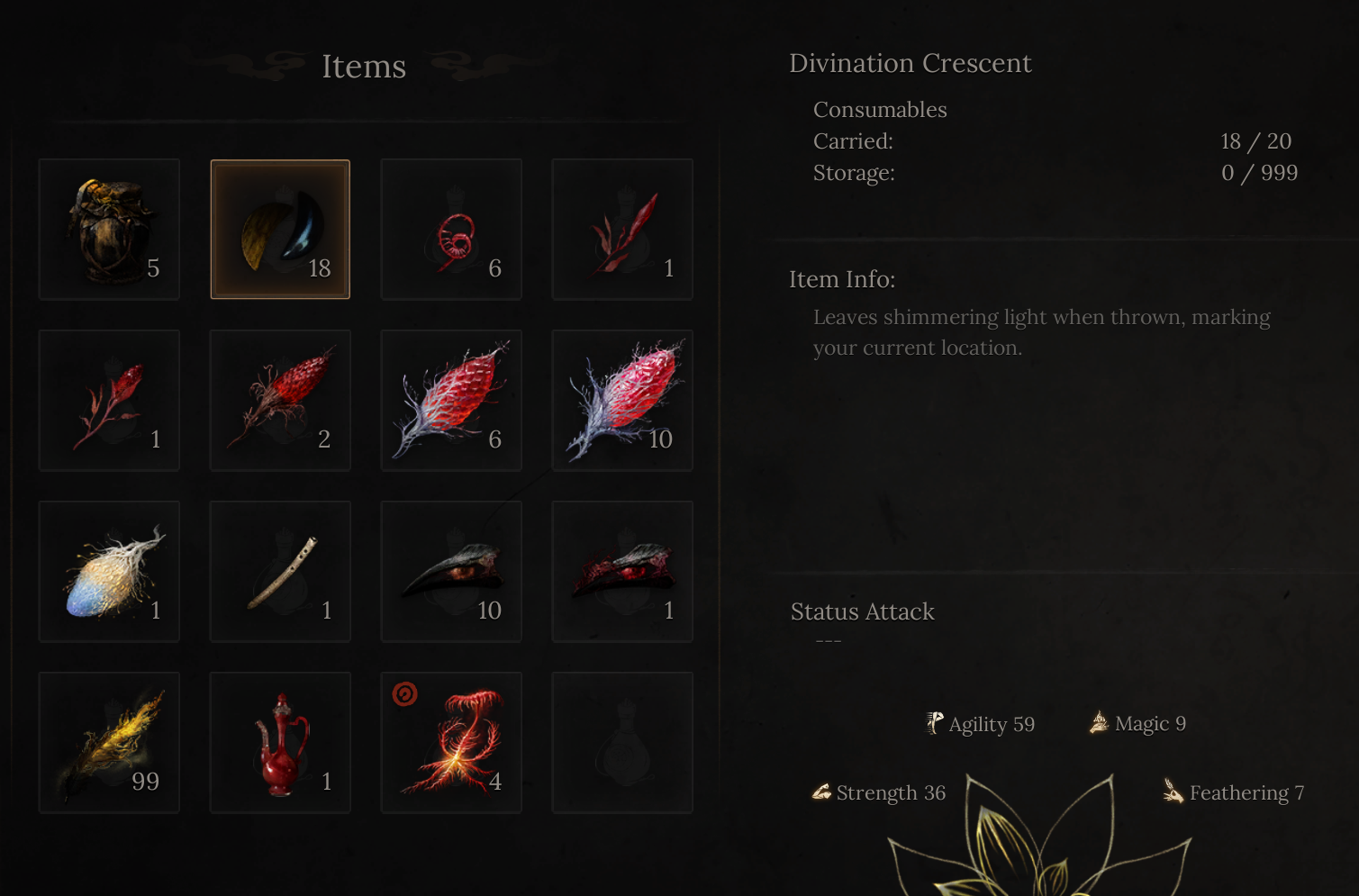
Task: Click the Strength 36 stat
Action: click(879, 792)
